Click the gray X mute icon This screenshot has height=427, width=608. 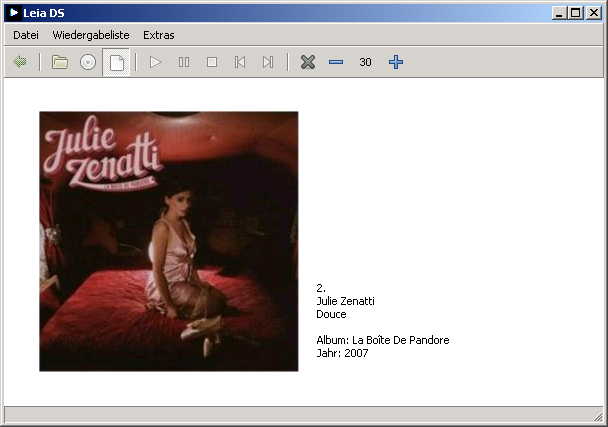(308, 62)
